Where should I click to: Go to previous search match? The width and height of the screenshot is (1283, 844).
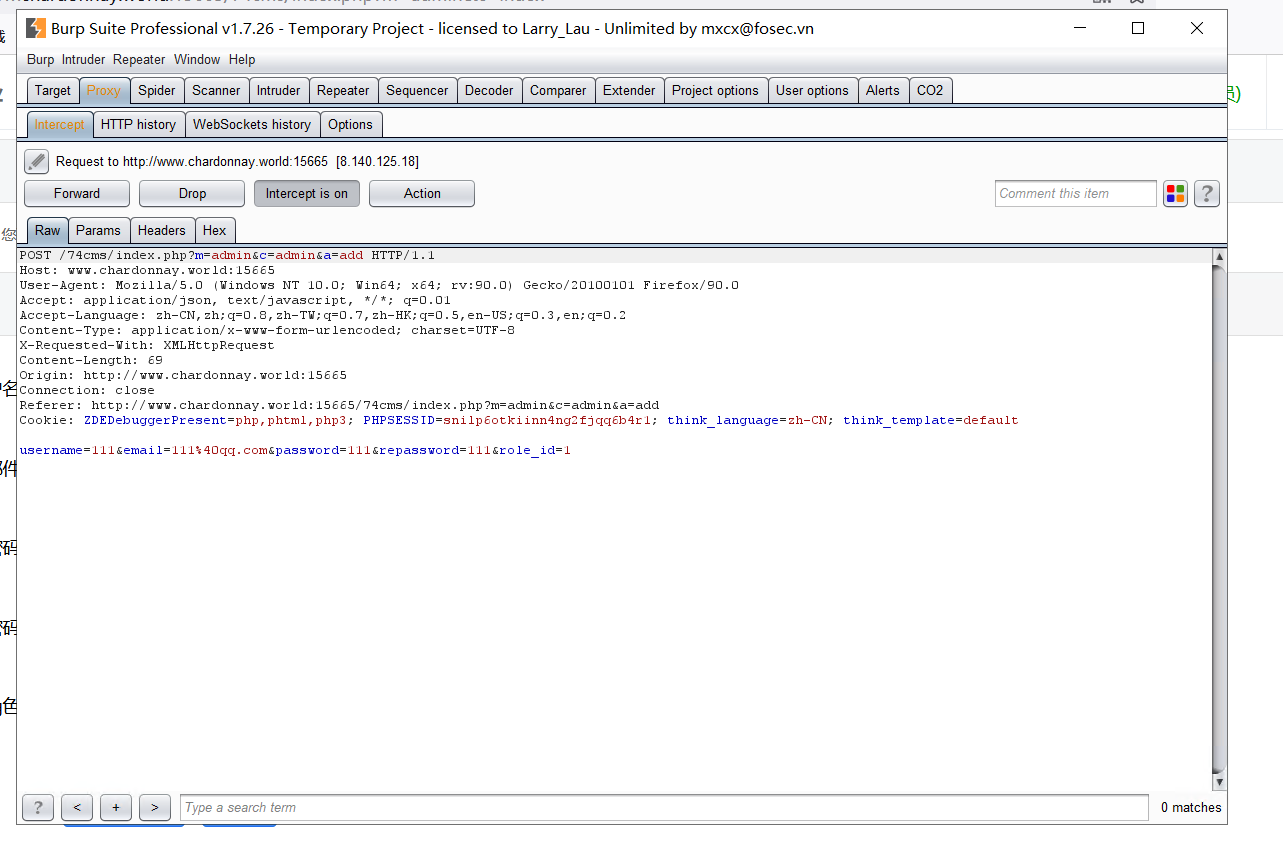coord(77,807)
